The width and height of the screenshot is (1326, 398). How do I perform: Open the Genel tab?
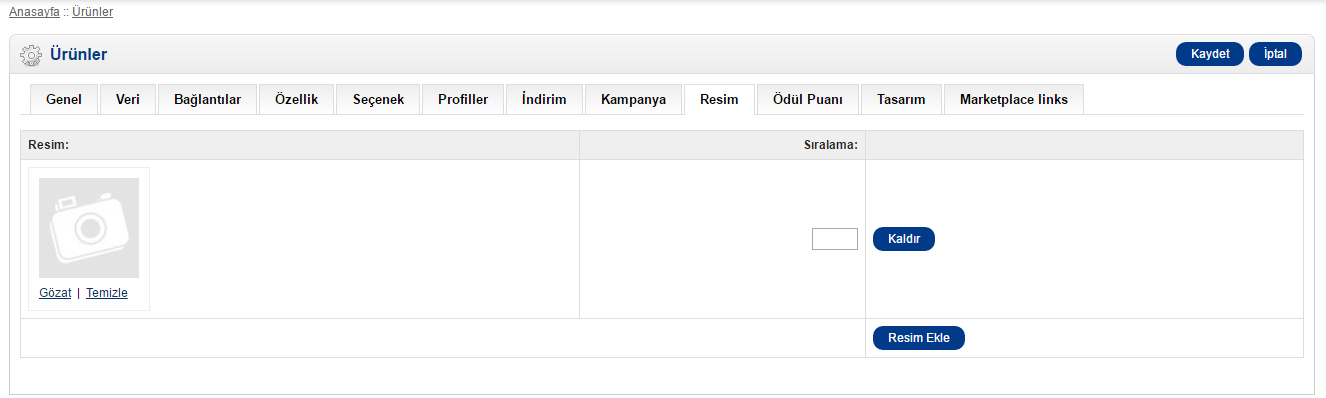pos(64,99)
